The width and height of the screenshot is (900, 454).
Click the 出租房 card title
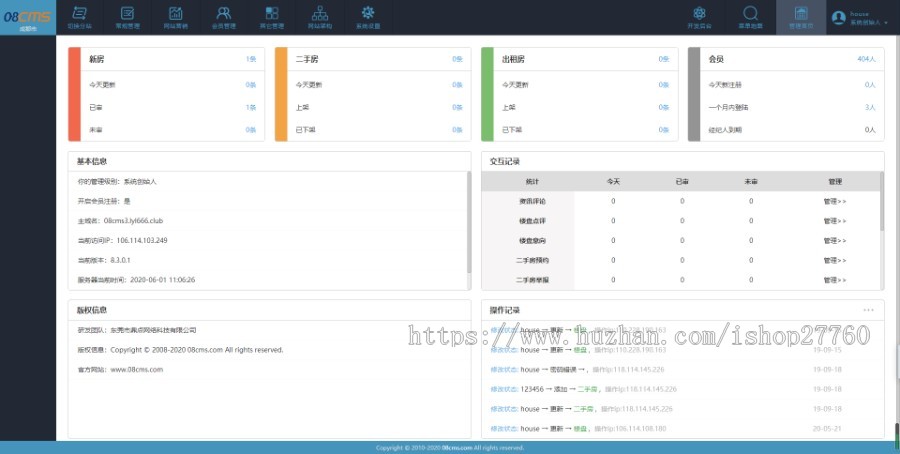point(513,59)
